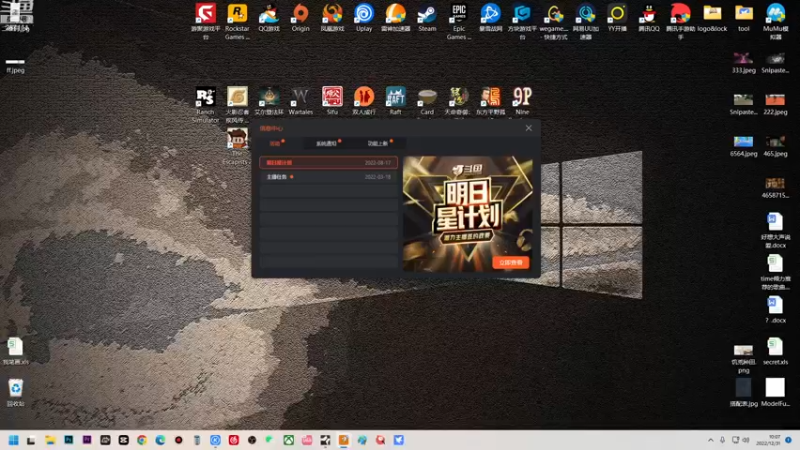
Task: Open Photoshop from taskbar
Action: coord(68,440)
